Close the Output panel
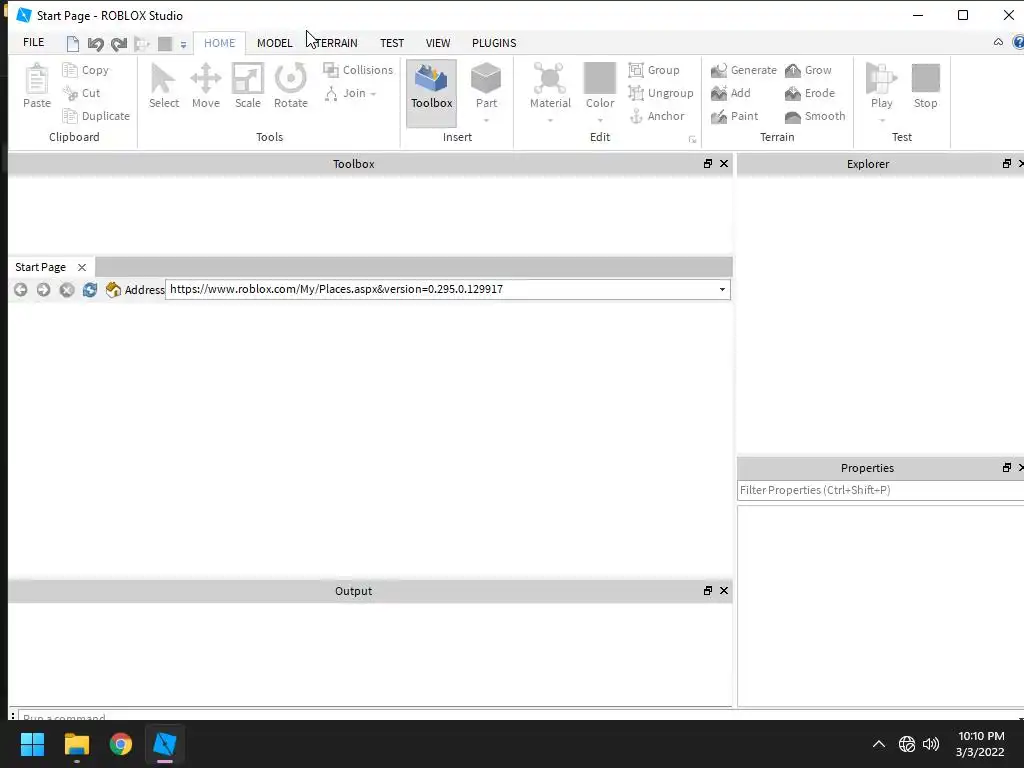 [724, 590]
